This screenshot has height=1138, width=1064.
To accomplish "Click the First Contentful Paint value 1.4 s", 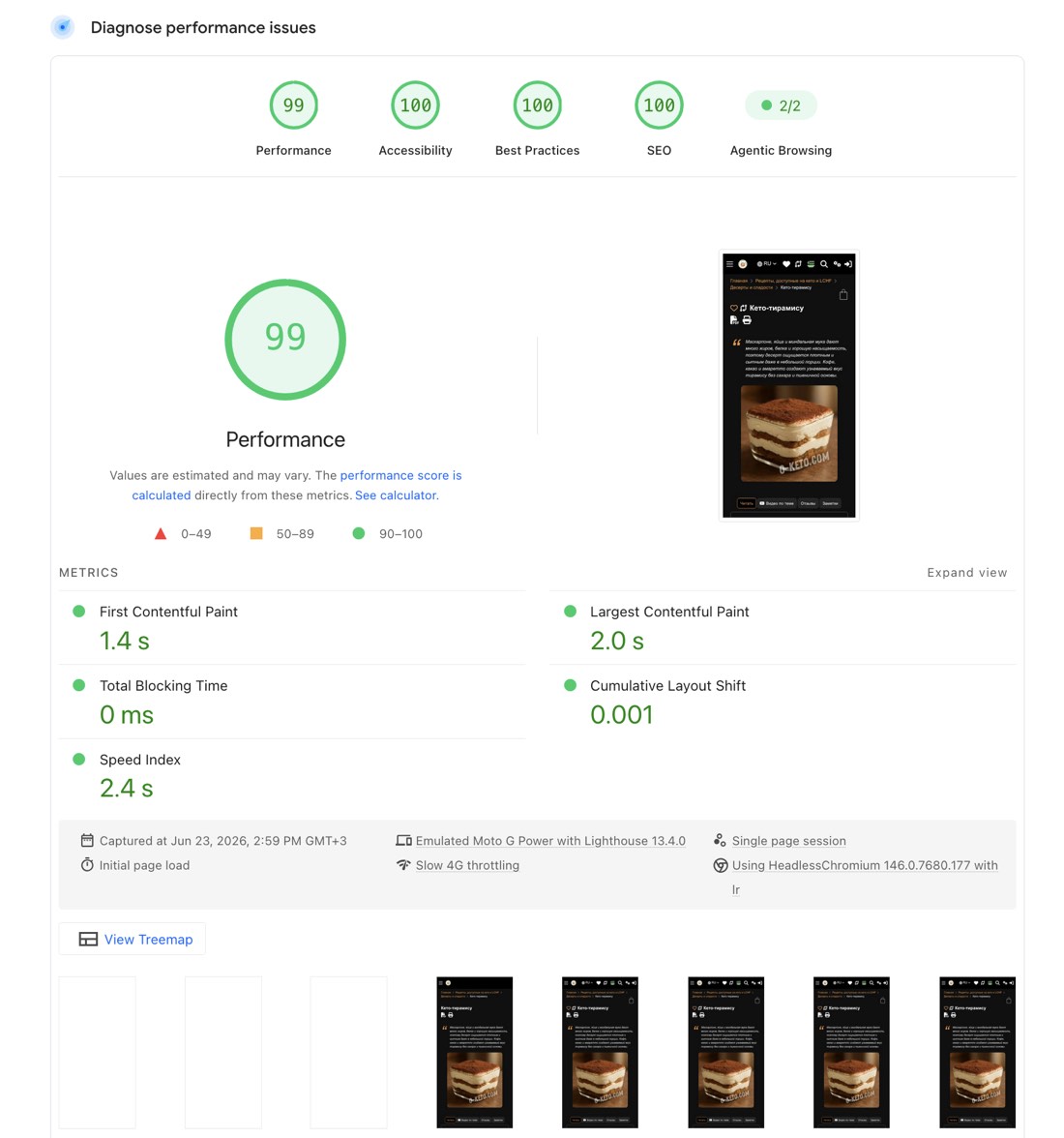I will pos(124,641).
